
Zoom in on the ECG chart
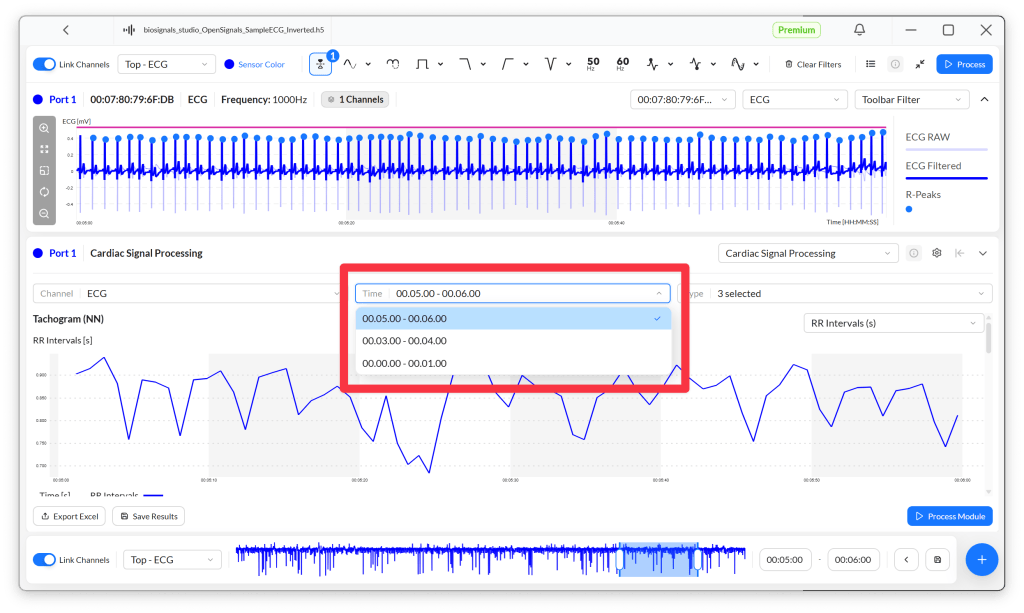[x=44, y=128]
